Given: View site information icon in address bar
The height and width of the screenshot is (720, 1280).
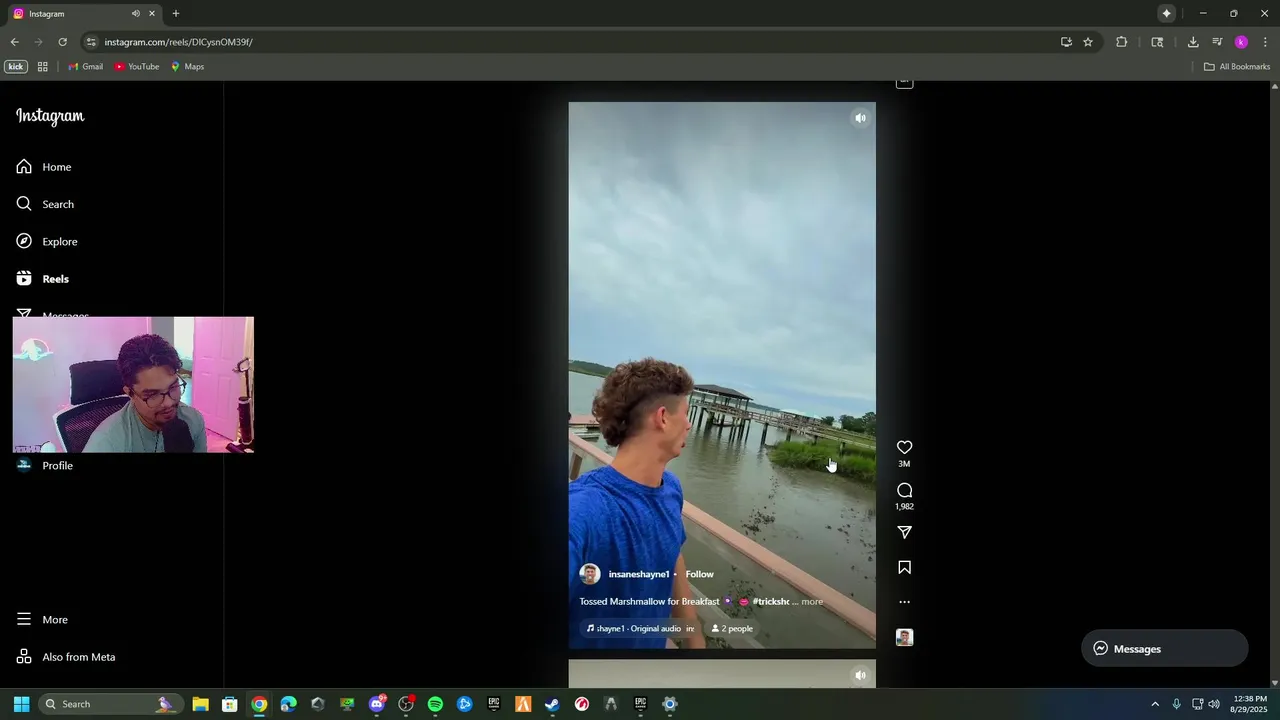Looking at the screenshot, I should coord(91,42).
